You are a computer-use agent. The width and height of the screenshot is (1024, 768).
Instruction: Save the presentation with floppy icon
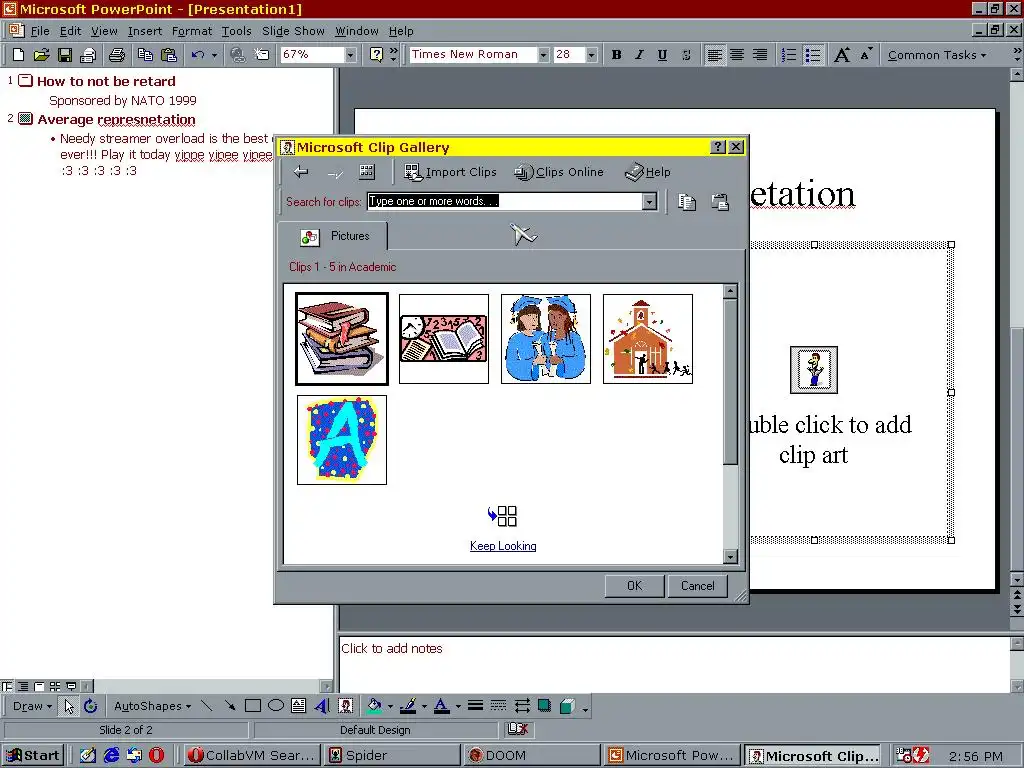point(65,55)
